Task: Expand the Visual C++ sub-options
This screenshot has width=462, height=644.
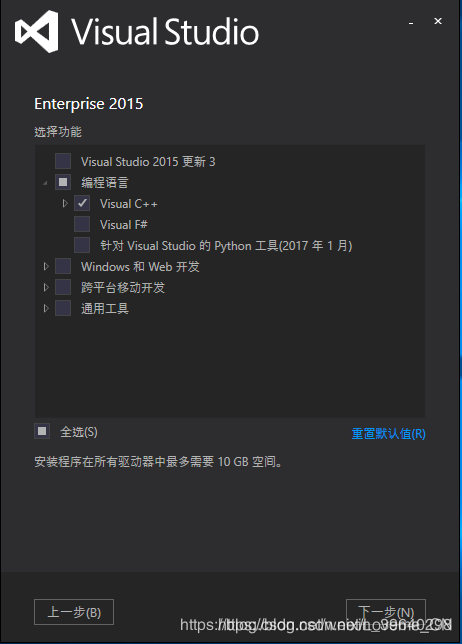Action: point(65,203)
